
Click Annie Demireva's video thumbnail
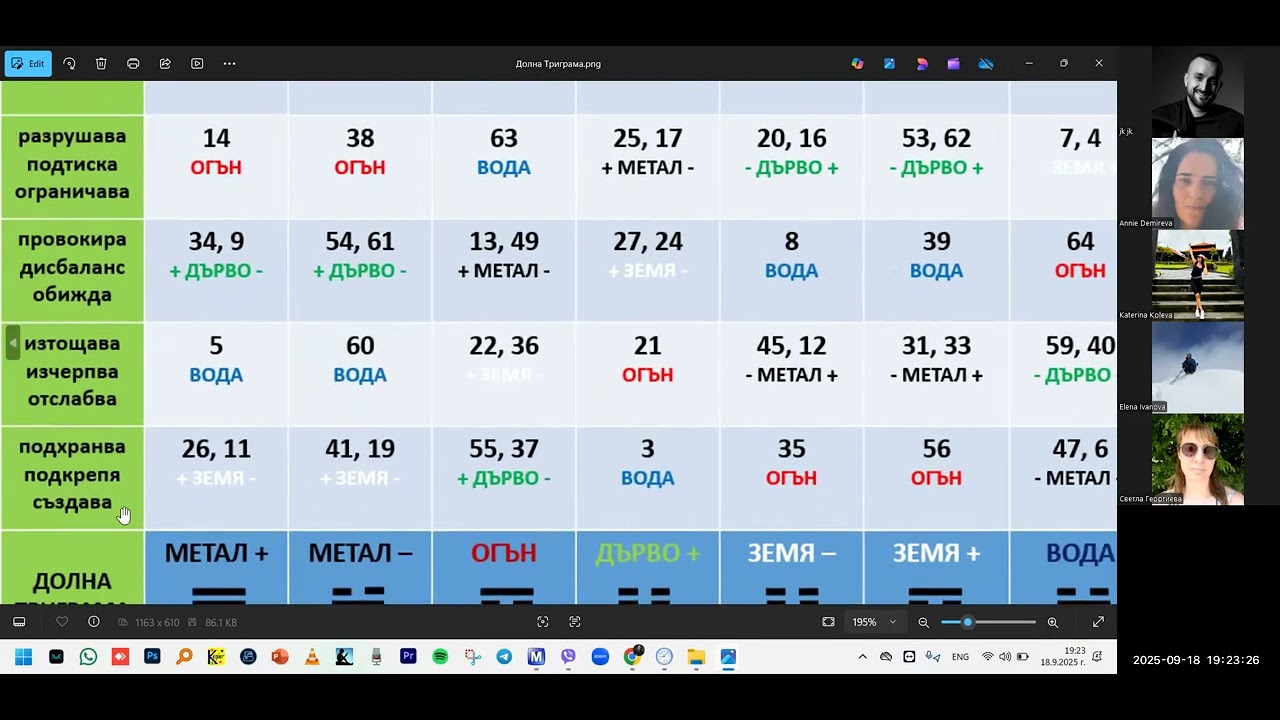(1198, 184)
